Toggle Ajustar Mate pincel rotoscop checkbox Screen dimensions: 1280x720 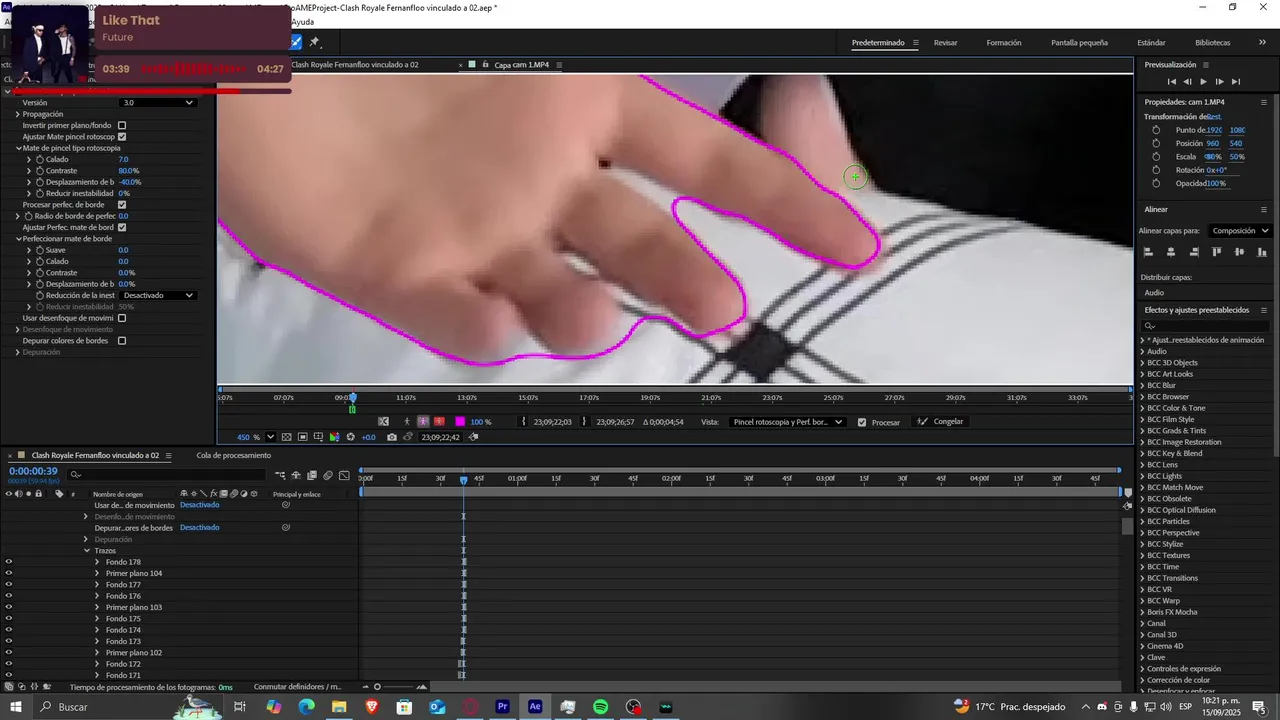point(122,137)
